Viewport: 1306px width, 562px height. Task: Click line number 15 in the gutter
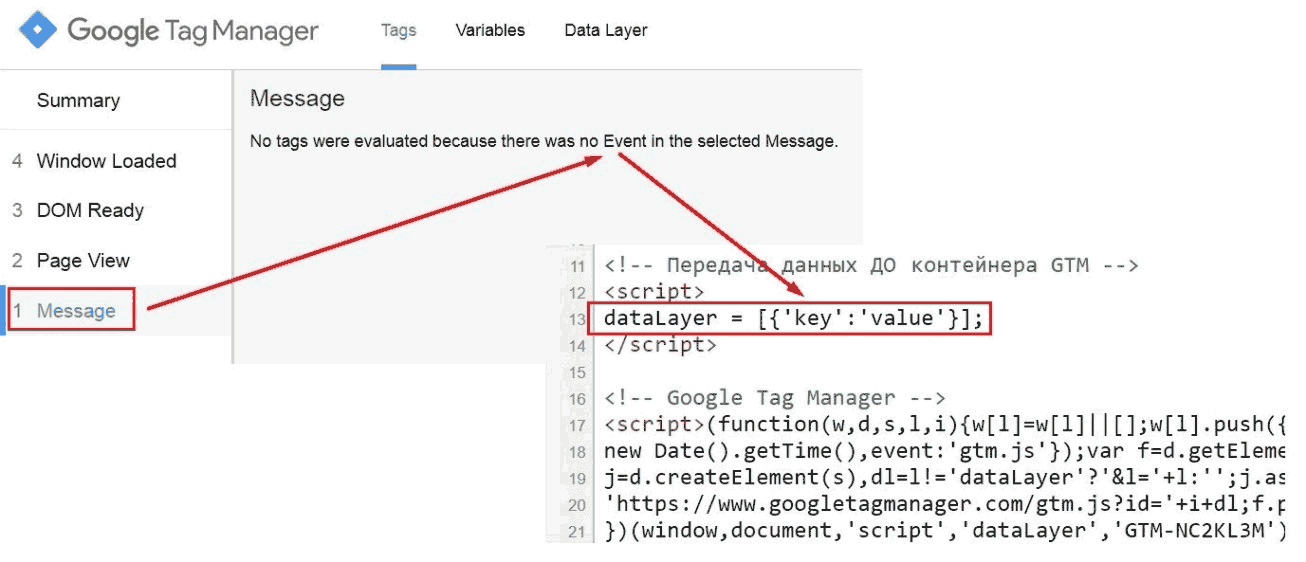click(x=577, y=372)
